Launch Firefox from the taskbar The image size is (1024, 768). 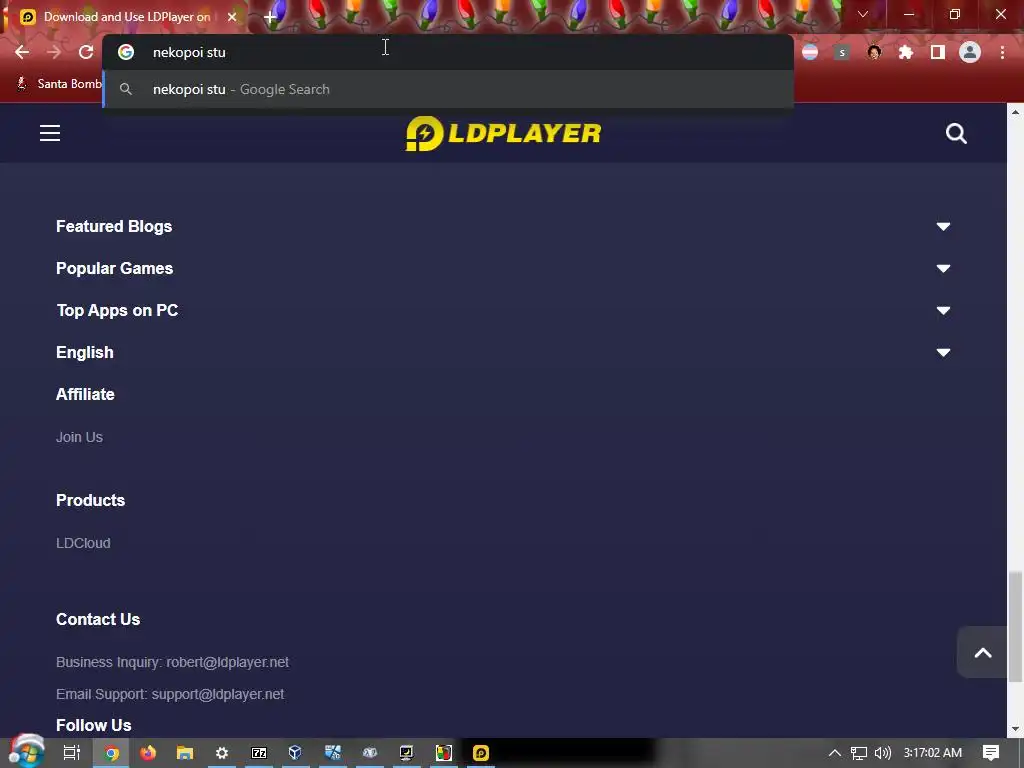pyautogui.click(x=148, y=753)
